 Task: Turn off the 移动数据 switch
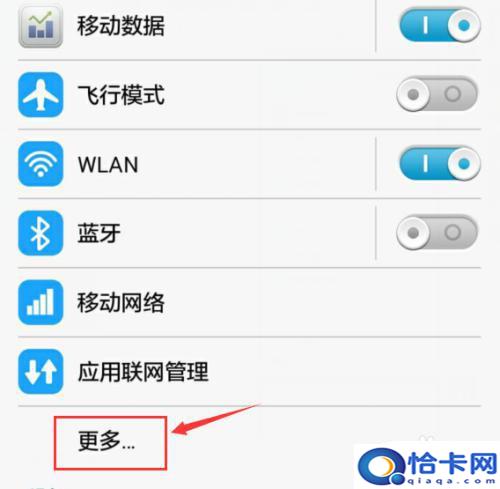[x=440, y=25]
